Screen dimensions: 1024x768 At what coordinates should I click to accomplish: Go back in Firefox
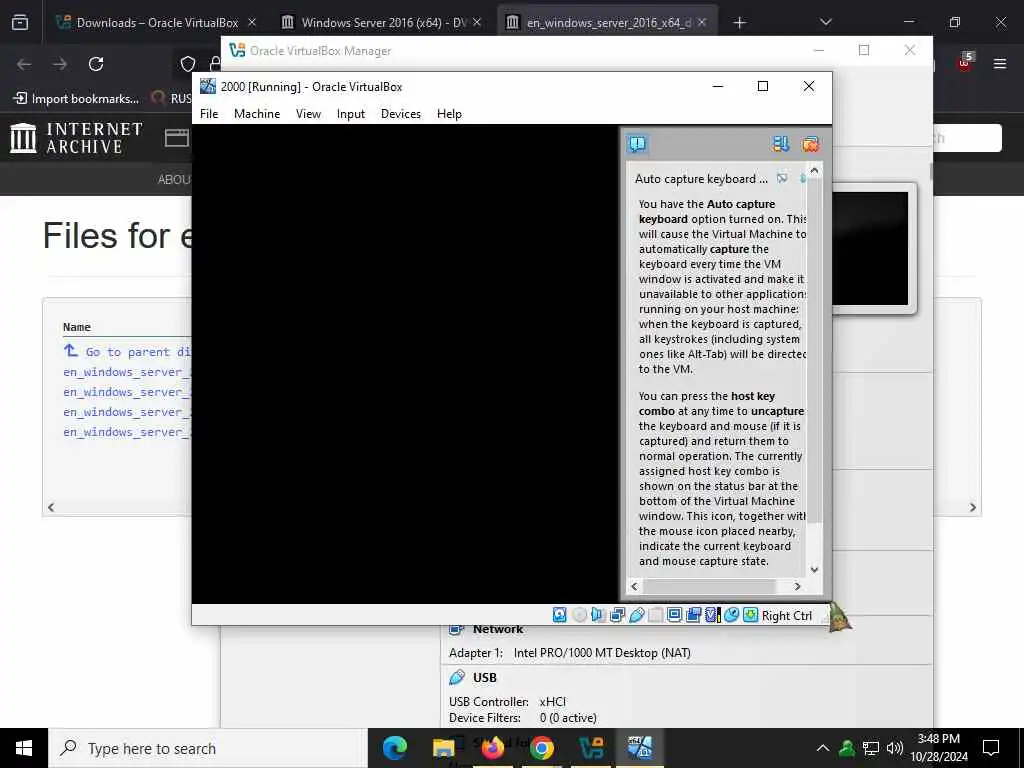coord(24,64)
